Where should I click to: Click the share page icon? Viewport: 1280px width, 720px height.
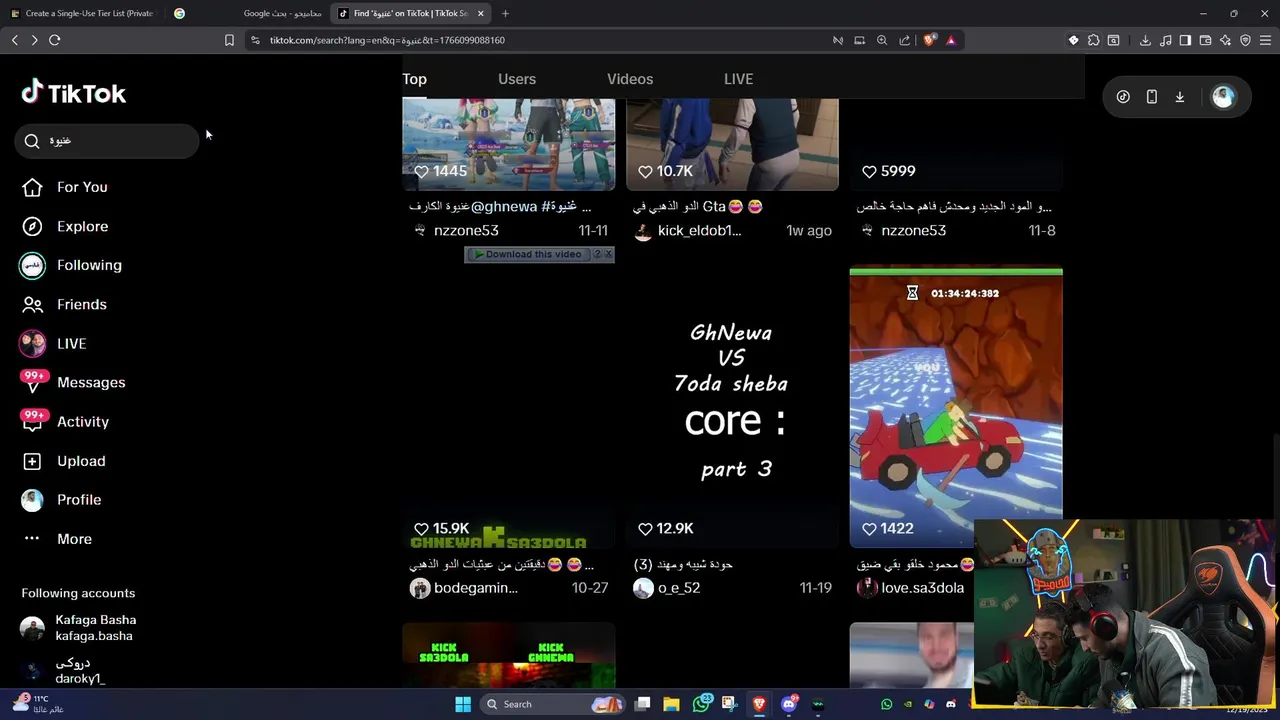click(x=905, y=40)
